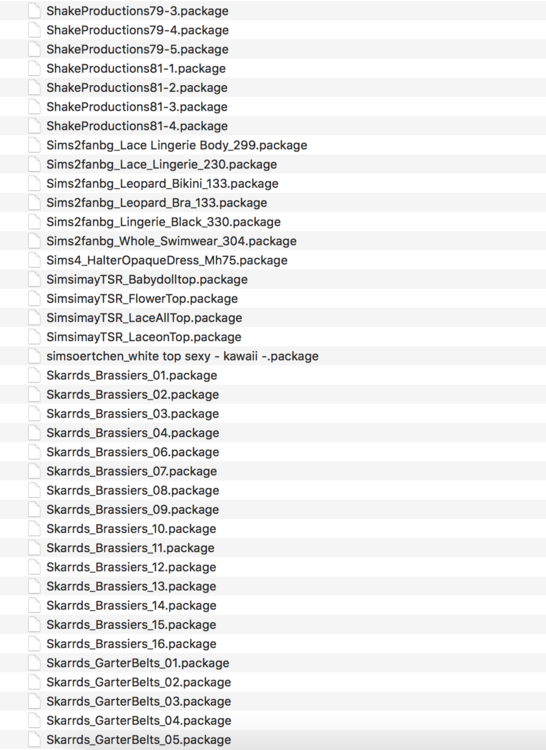Click icon beside Skarrds_GarterBelts_05.package
Screen dimensions: 546x750
(34, 739)
